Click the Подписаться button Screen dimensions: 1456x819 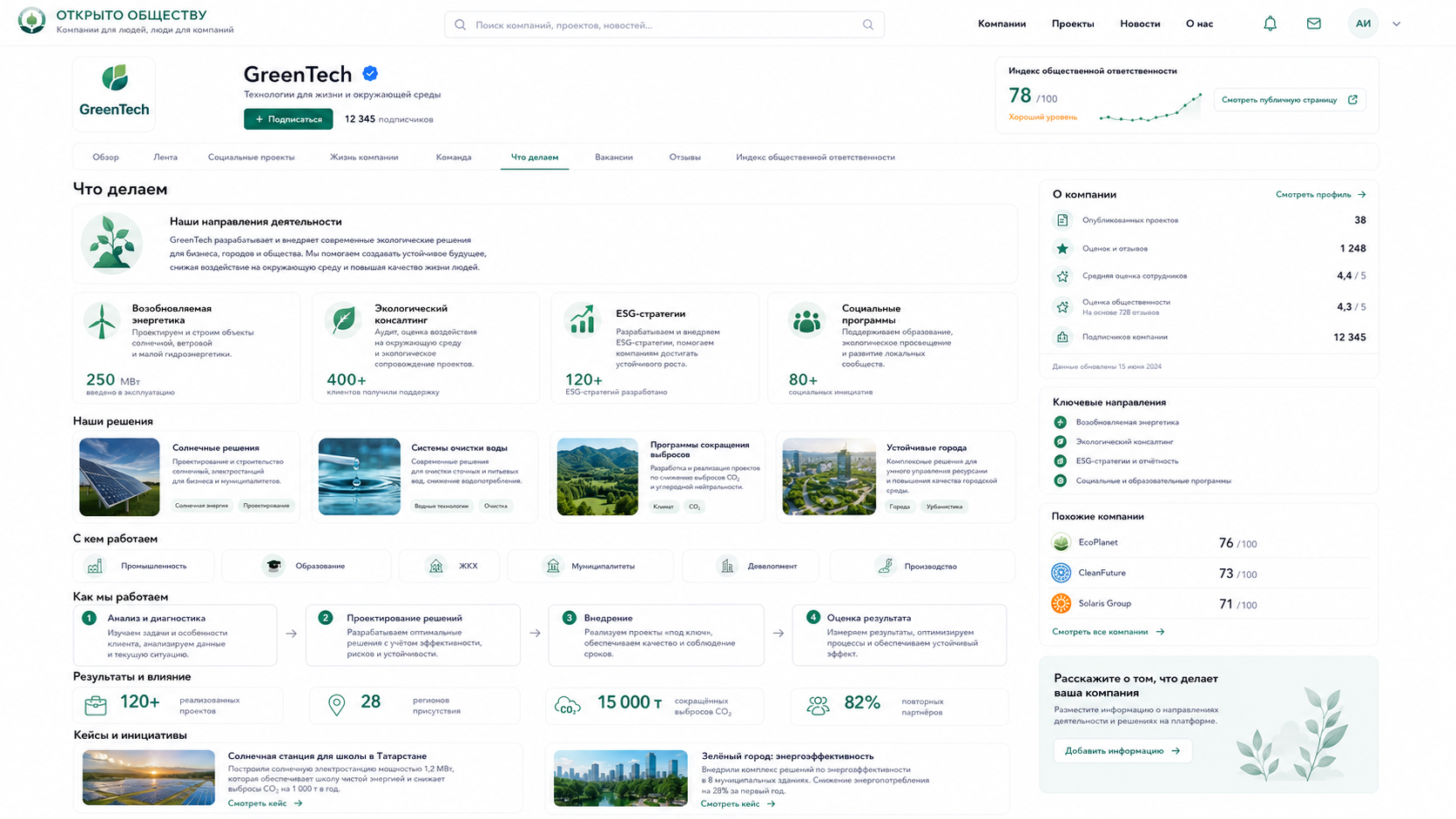click(x=288, y=119)
